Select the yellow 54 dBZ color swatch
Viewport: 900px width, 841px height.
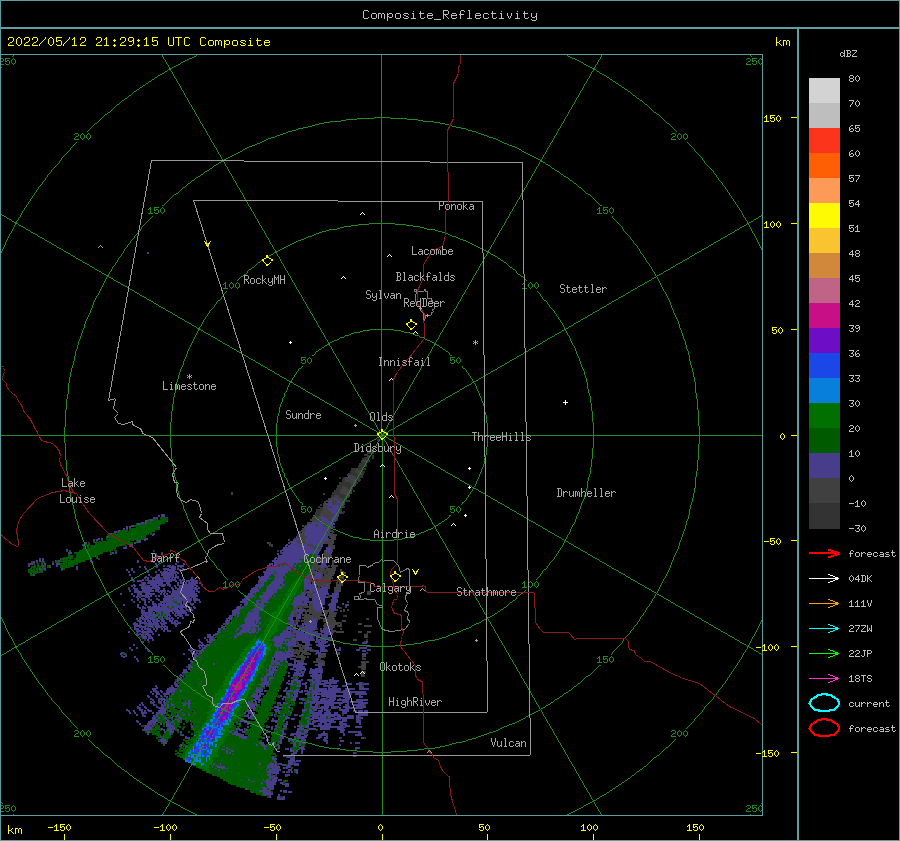[824, 216]
